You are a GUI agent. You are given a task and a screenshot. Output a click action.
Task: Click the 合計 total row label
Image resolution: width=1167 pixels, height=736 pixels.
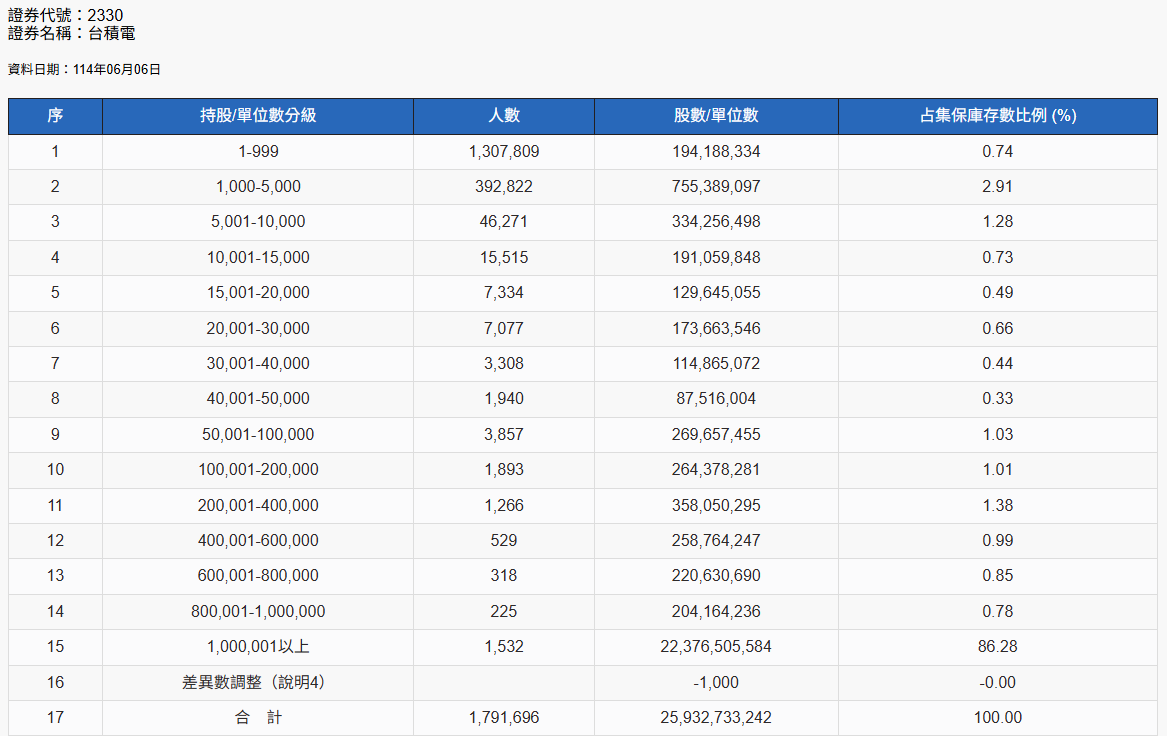point(258,718)
